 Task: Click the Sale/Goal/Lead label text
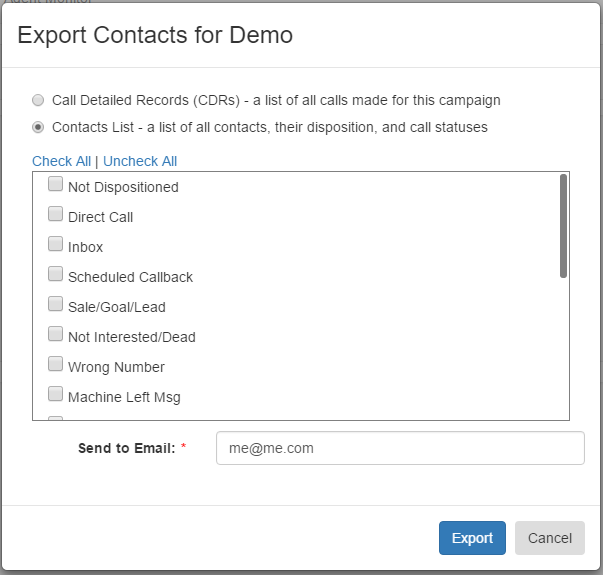117,307
